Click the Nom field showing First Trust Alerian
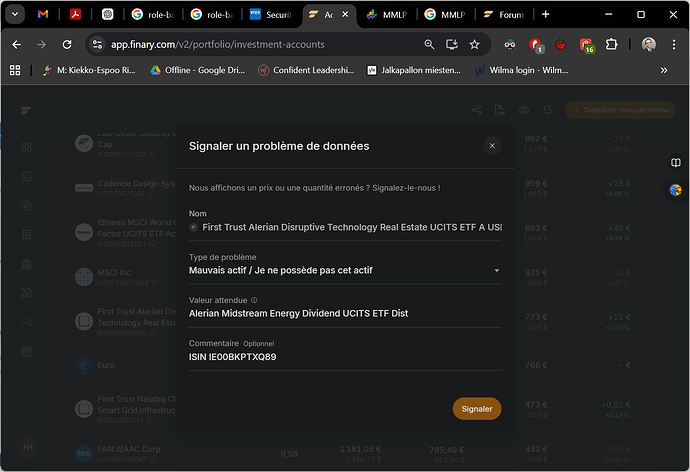The image size is (690, 472). 345,227
